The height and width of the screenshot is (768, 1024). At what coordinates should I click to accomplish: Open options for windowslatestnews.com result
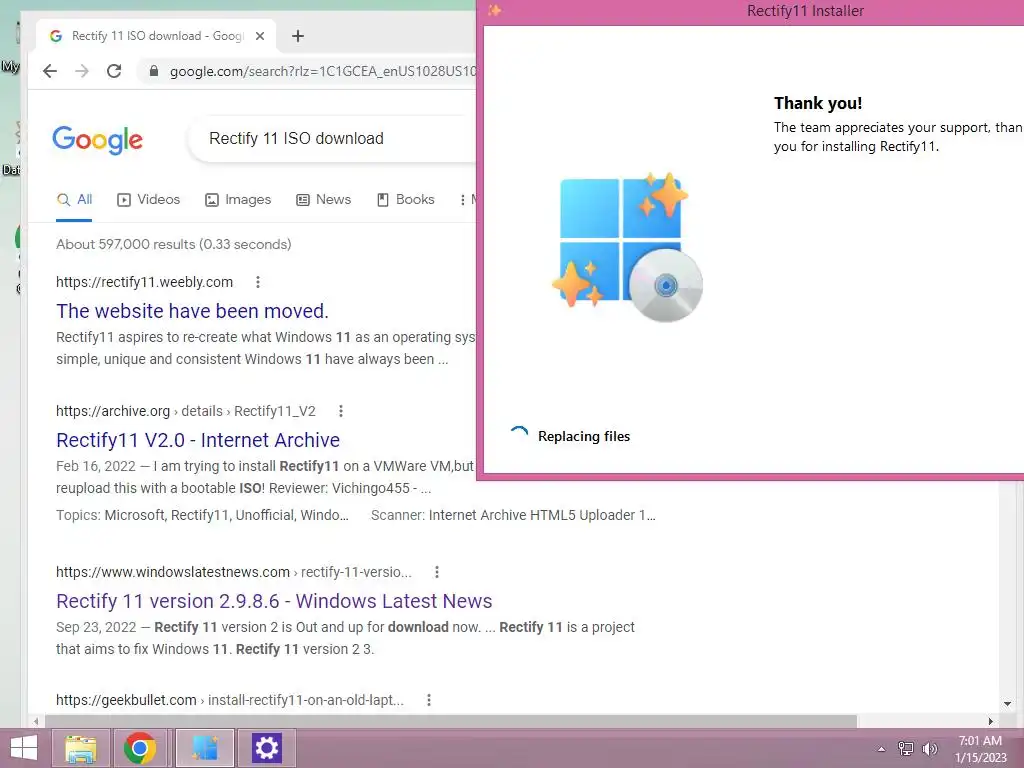437,572
